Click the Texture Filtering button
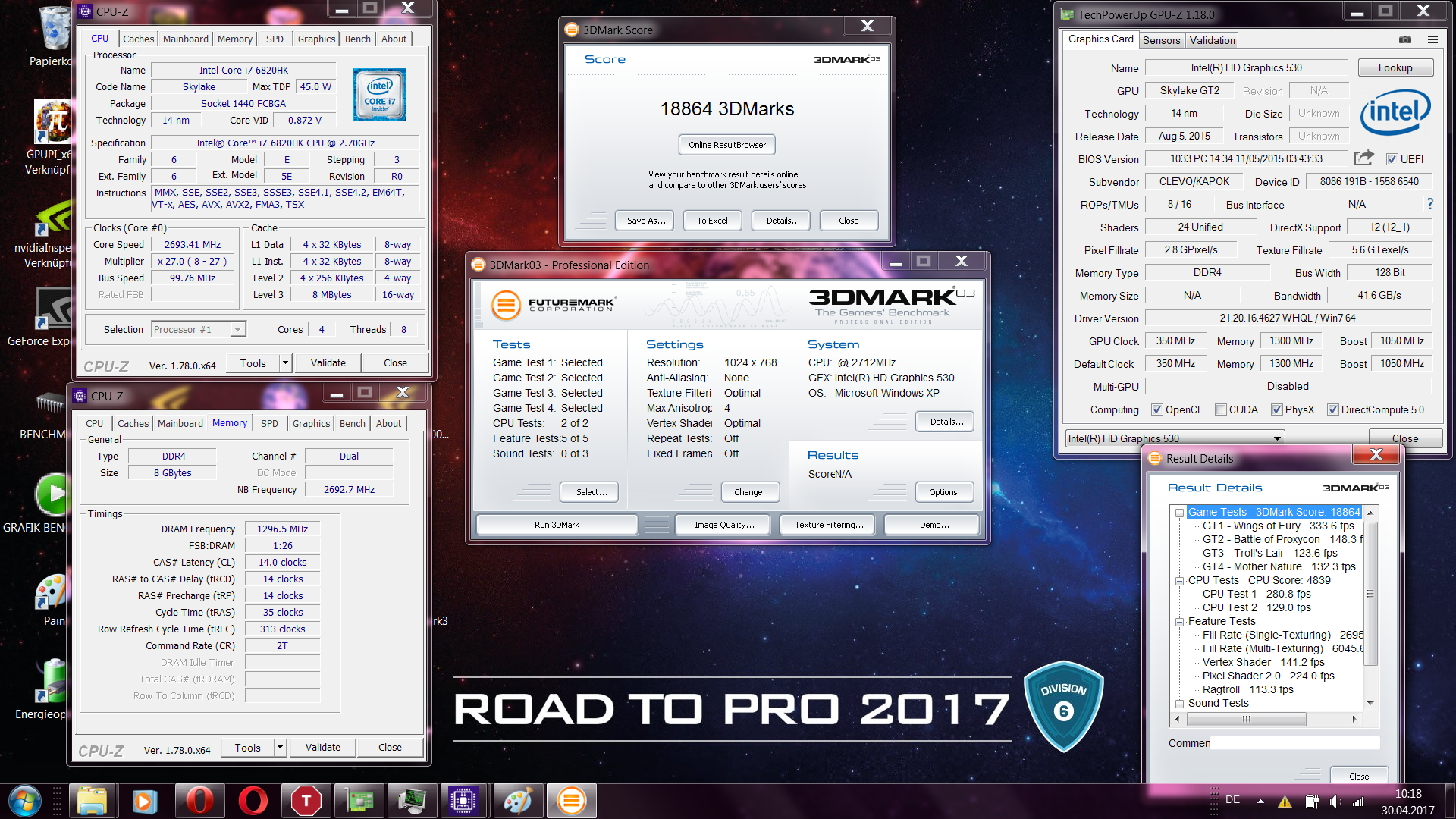Screen dimensions: 1456x819 pos(828,525)
